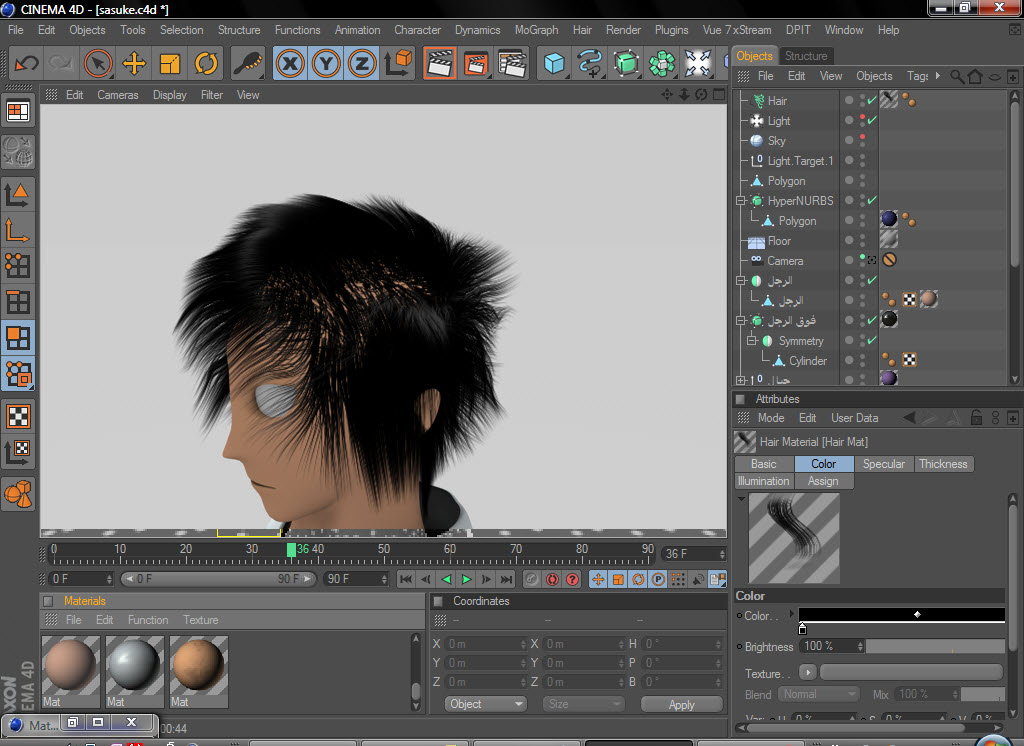
Task: Switch to the Structure tab
Action: click(806, 56)
